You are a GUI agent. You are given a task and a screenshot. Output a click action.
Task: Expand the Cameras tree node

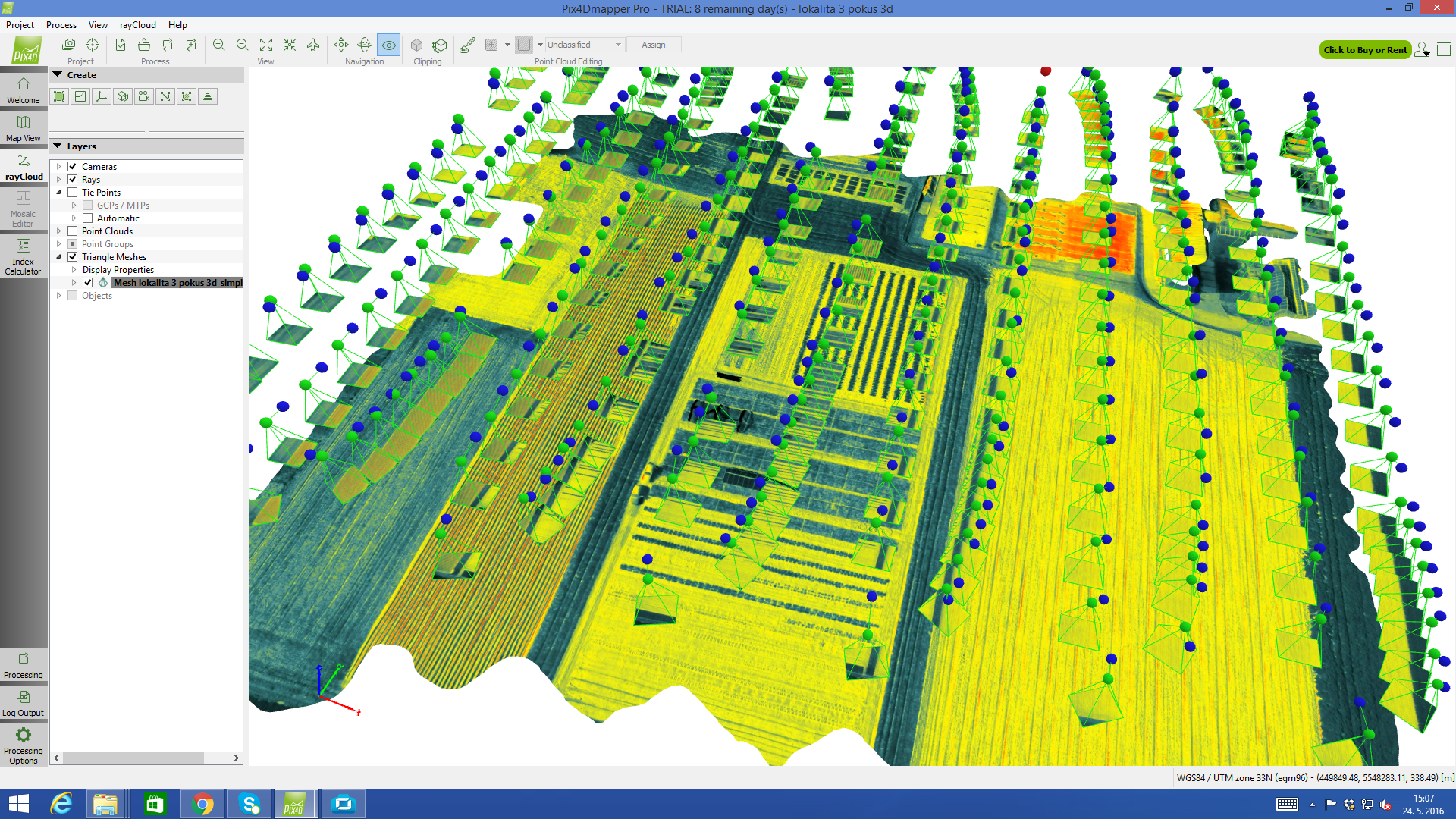(x=58, y=167)
